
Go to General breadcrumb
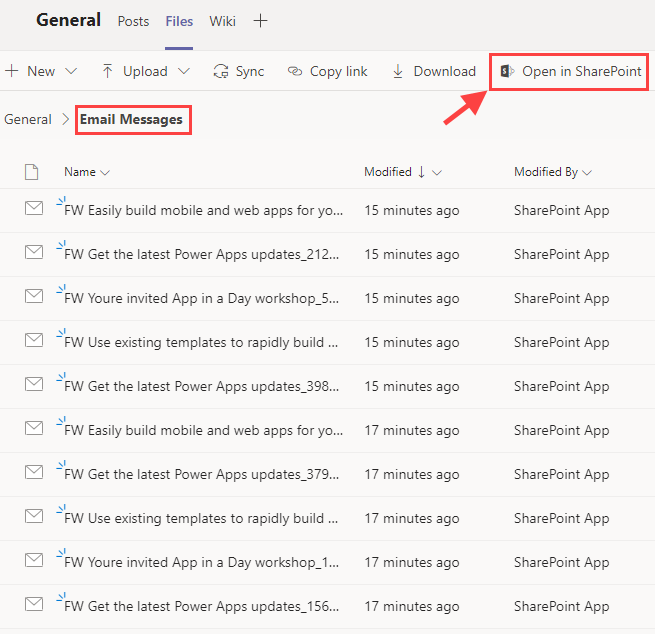point(28,119)
